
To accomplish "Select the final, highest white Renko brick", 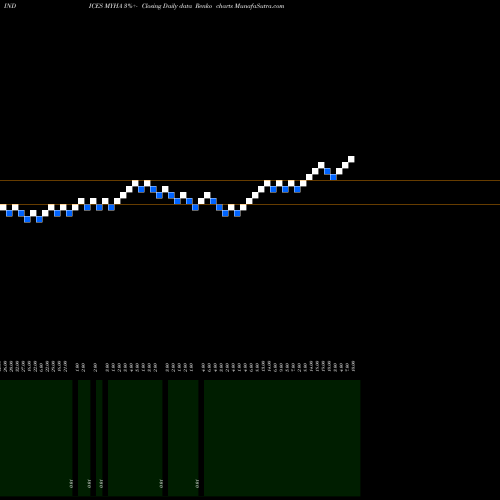I will [x=351, y=159].
